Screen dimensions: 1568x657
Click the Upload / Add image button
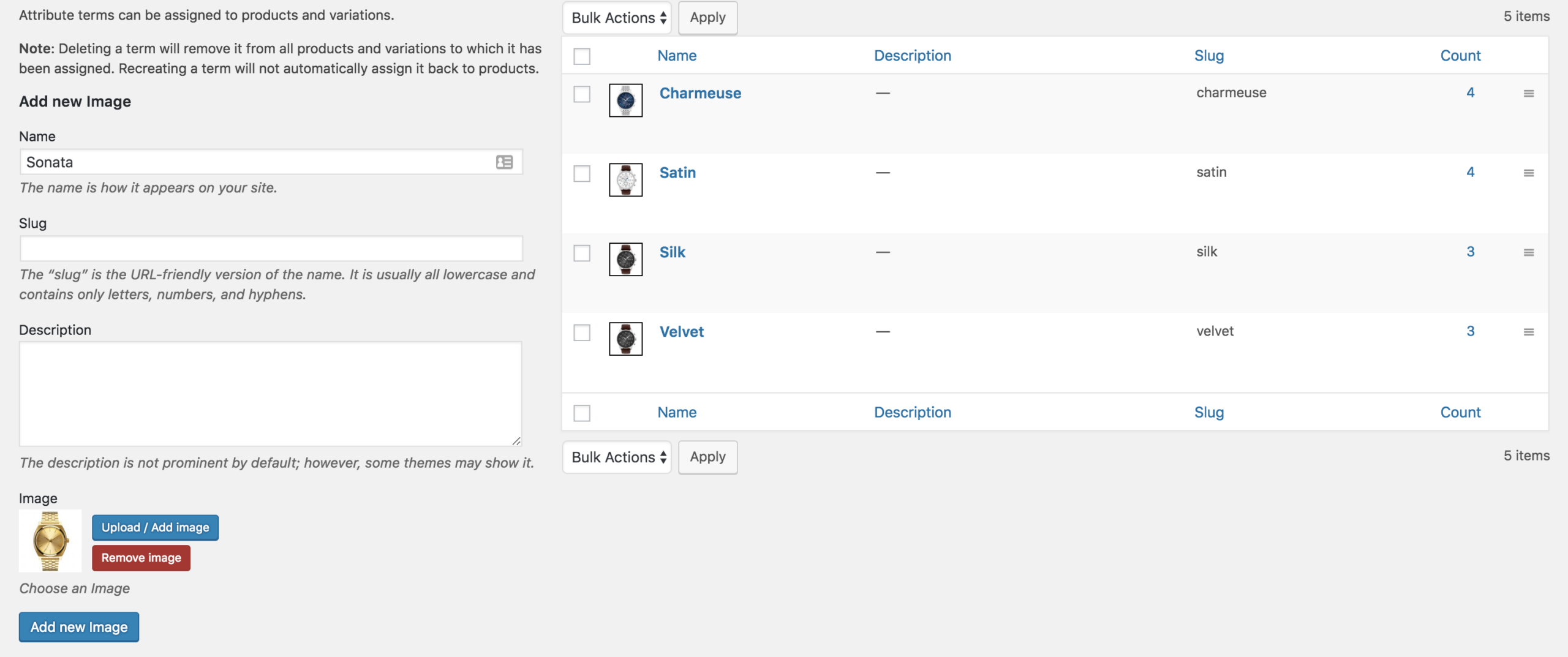(x=154, y=527)
